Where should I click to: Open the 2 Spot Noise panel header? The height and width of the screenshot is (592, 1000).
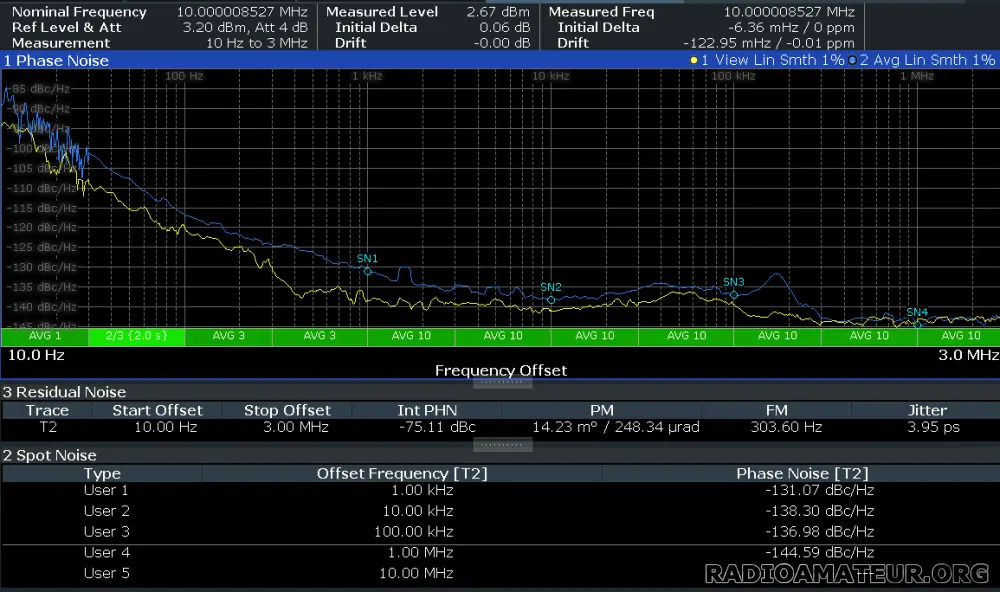(50, 455)
